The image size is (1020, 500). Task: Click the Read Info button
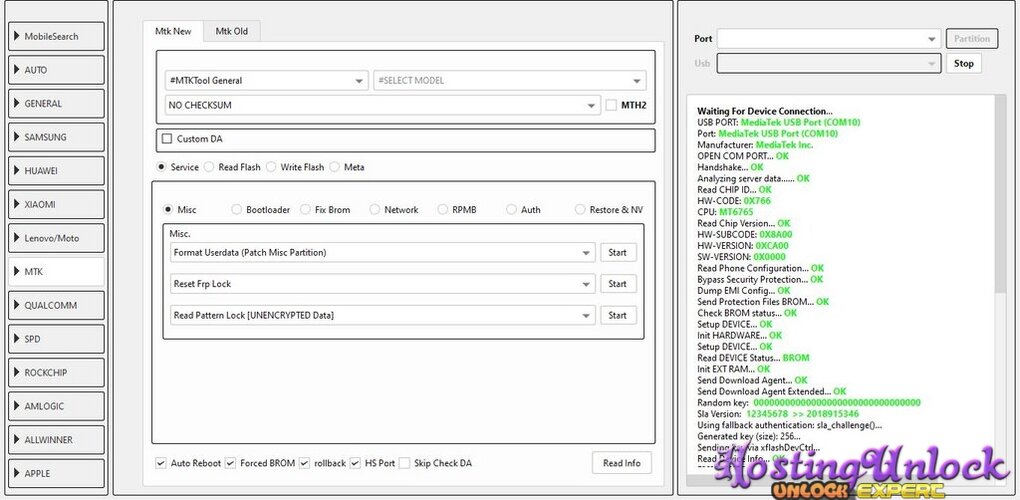click(621, 464)
